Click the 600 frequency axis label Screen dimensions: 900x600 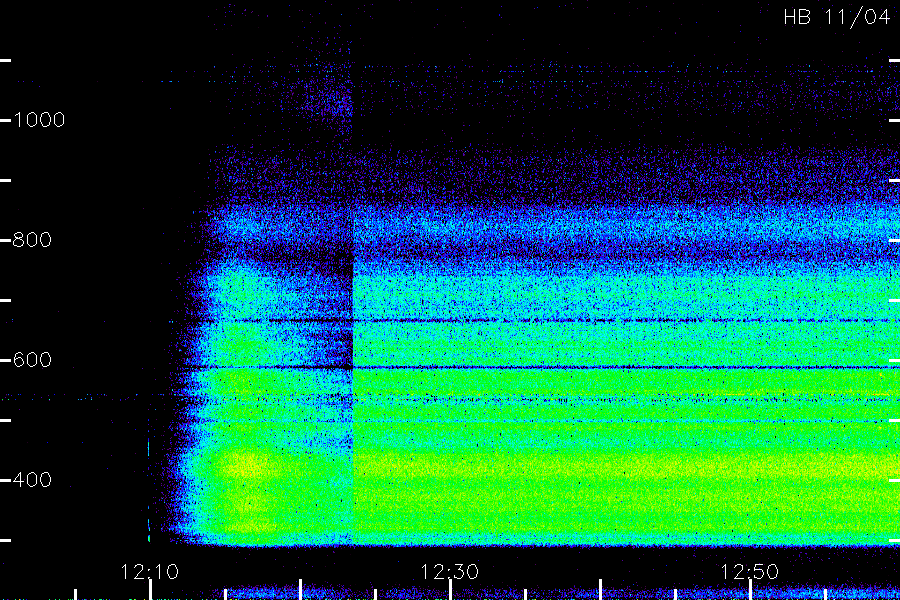[x=32, y=360]
